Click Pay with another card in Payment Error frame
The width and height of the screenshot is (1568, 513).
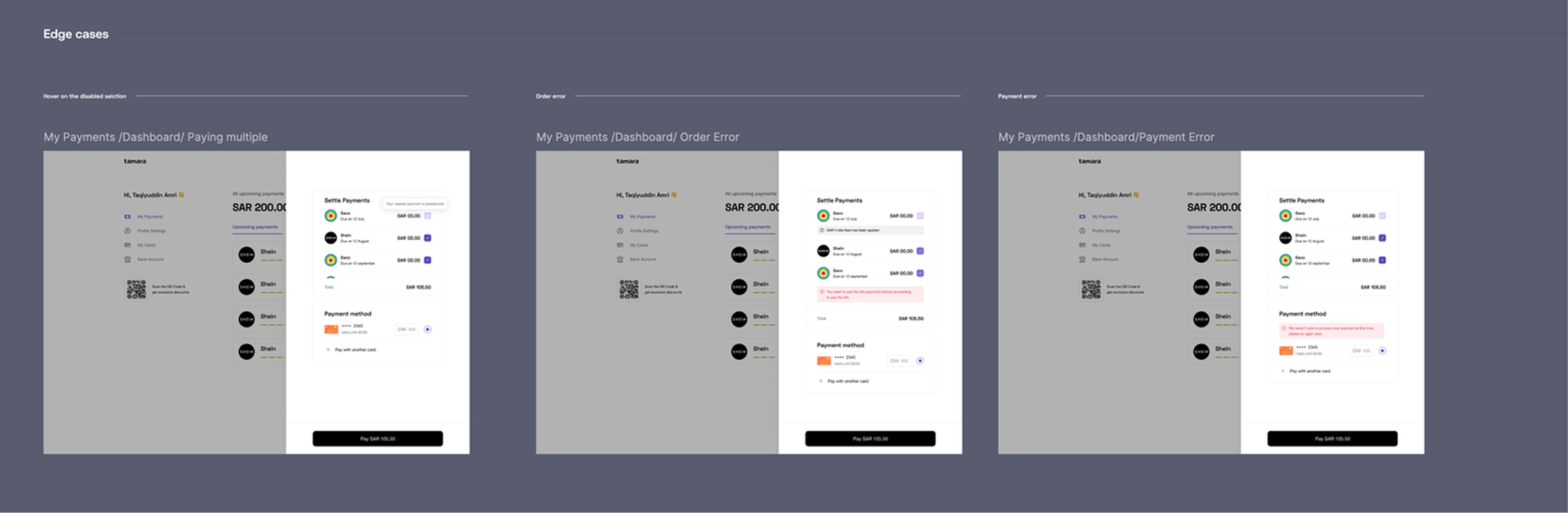(x=1310, y=371)
